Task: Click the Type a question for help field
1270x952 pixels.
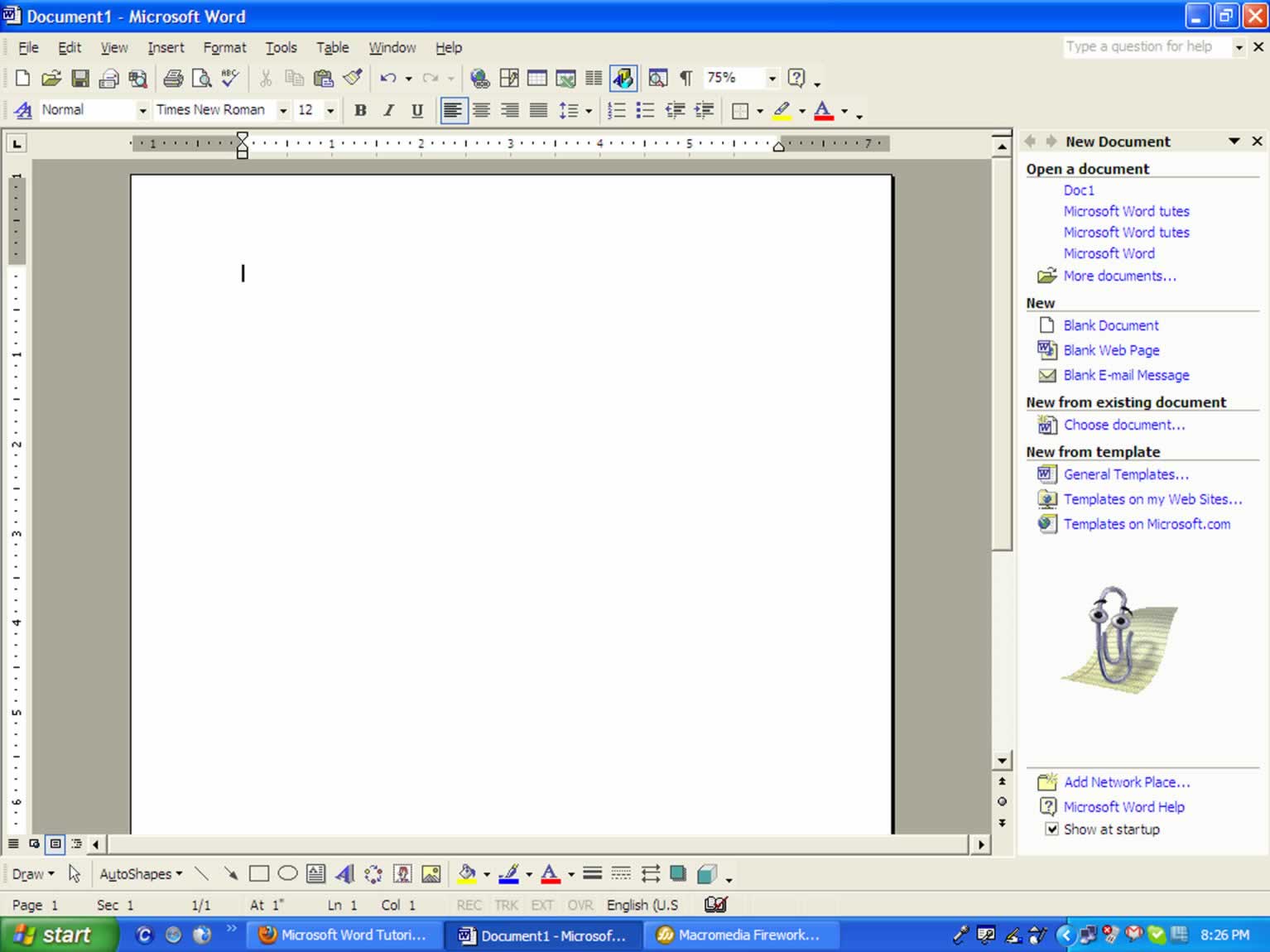Action: click(1147, 47)
